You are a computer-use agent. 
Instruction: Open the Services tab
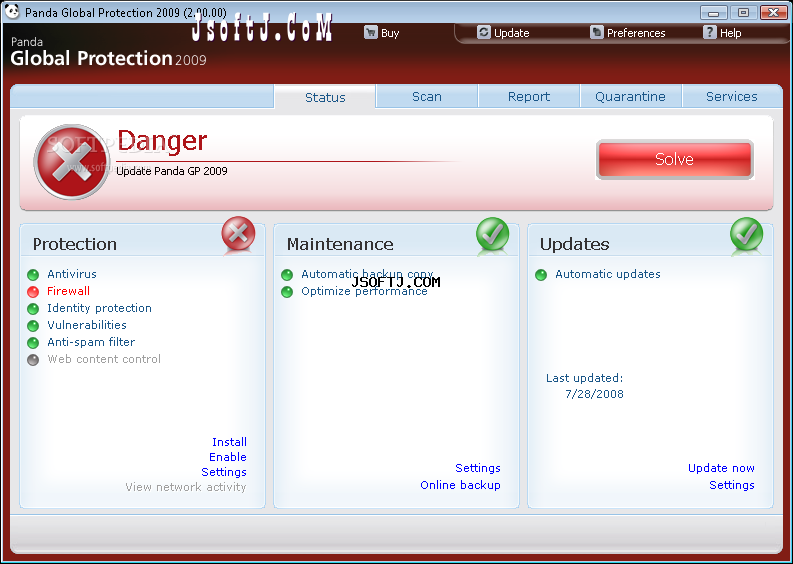[732, 96]
